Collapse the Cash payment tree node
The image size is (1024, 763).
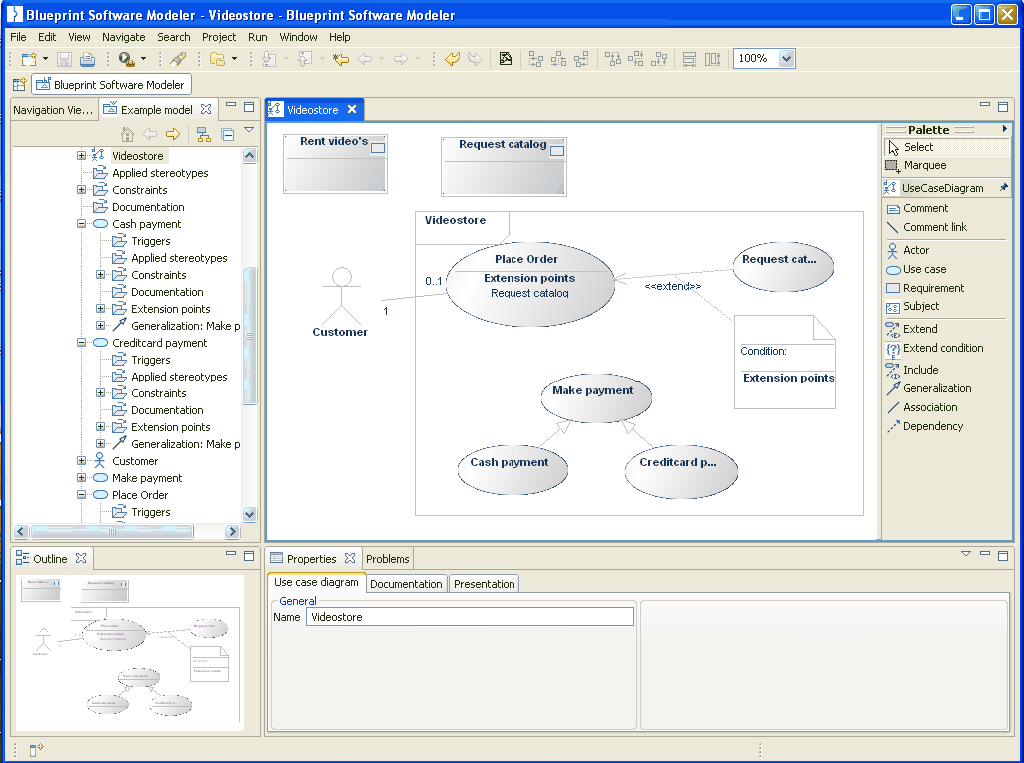tap(82, 224)
